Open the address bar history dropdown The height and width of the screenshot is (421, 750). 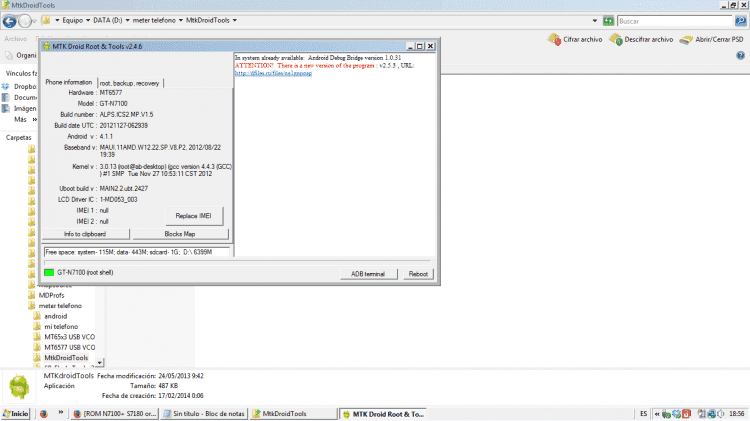click(595, 21)
